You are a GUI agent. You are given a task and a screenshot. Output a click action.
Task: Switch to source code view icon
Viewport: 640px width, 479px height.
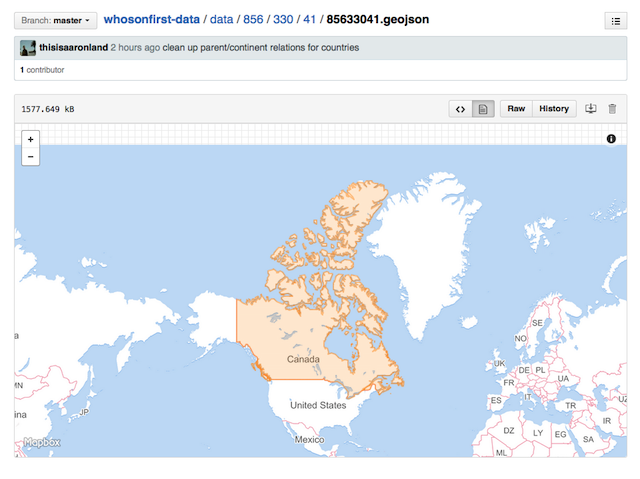460,109
